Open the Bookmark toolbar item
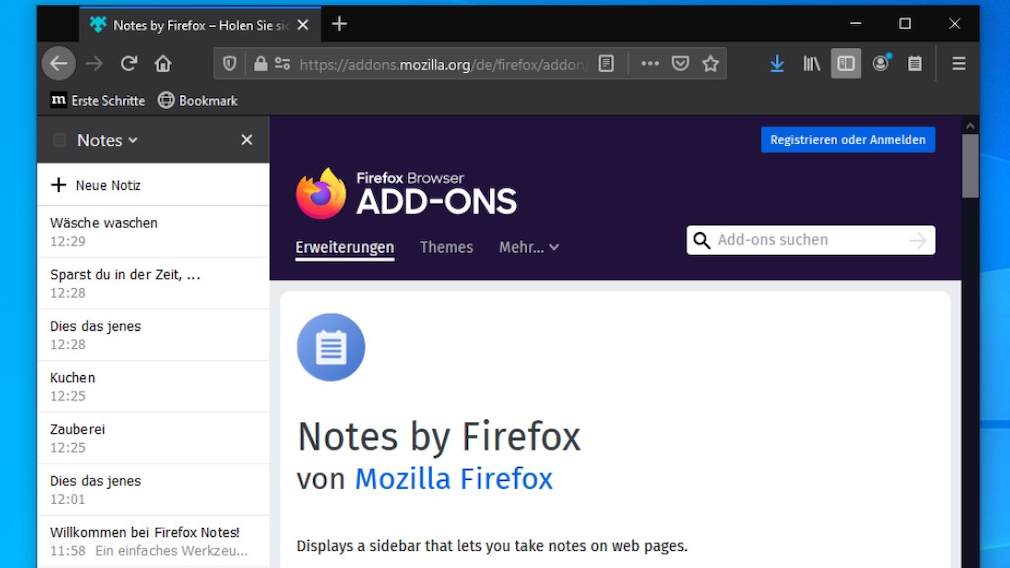 click(x=198, y=100)
